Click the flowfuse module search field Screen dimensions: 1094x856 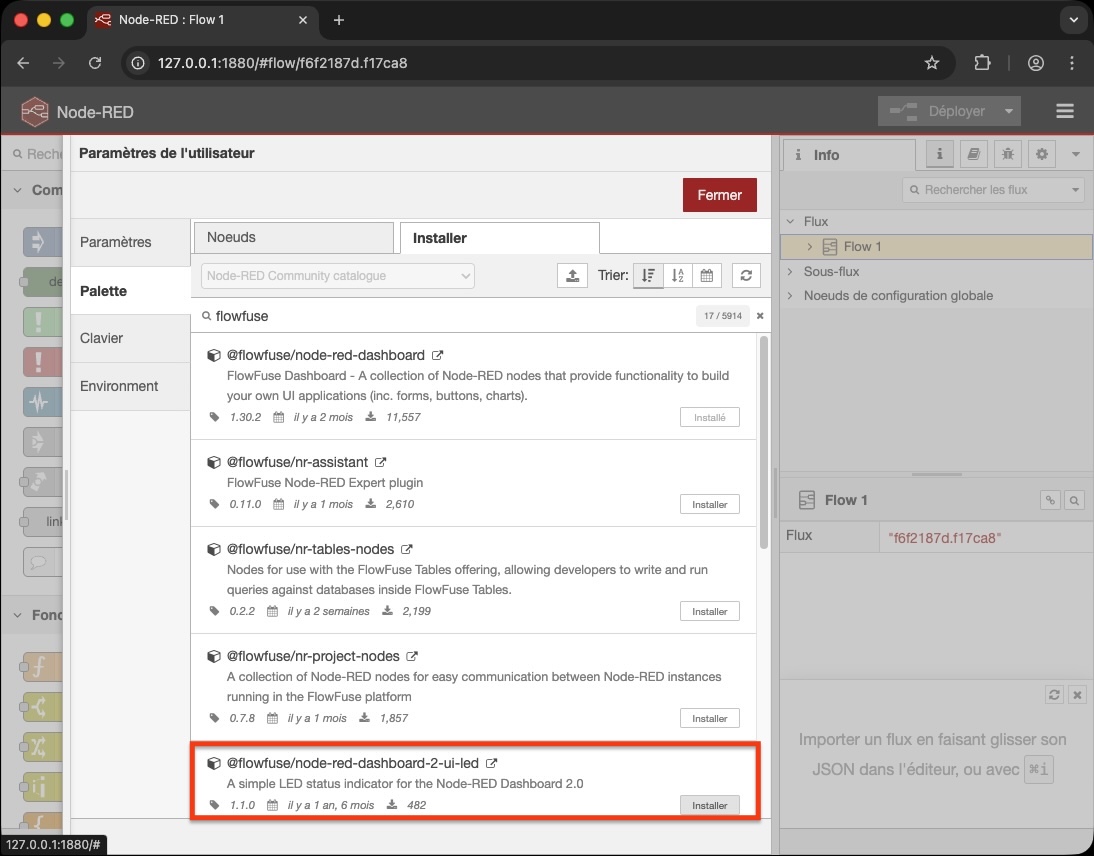point(450,316)
